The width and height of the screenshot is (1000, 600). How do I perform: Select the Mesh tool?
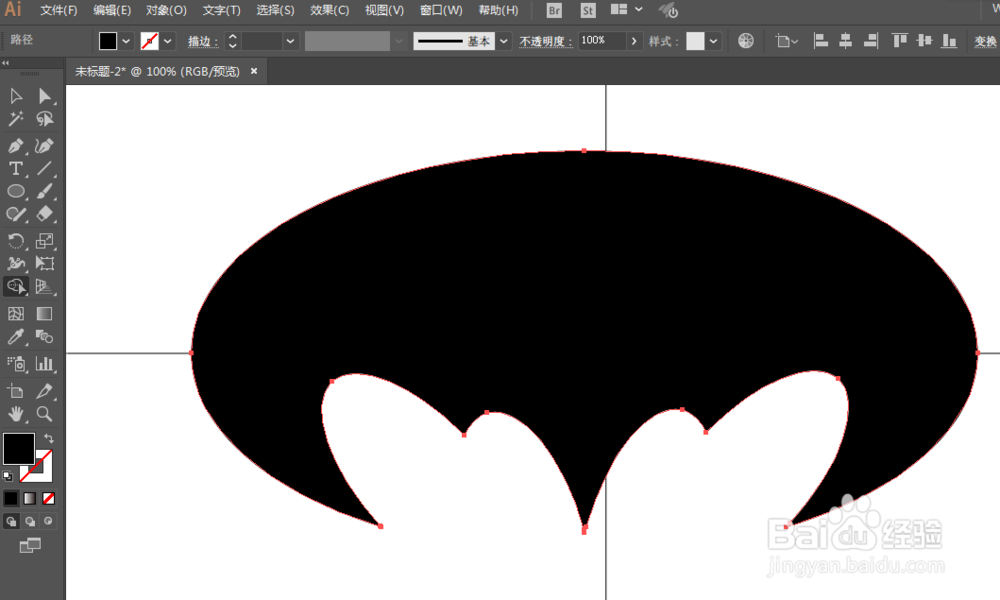(16, 314)
